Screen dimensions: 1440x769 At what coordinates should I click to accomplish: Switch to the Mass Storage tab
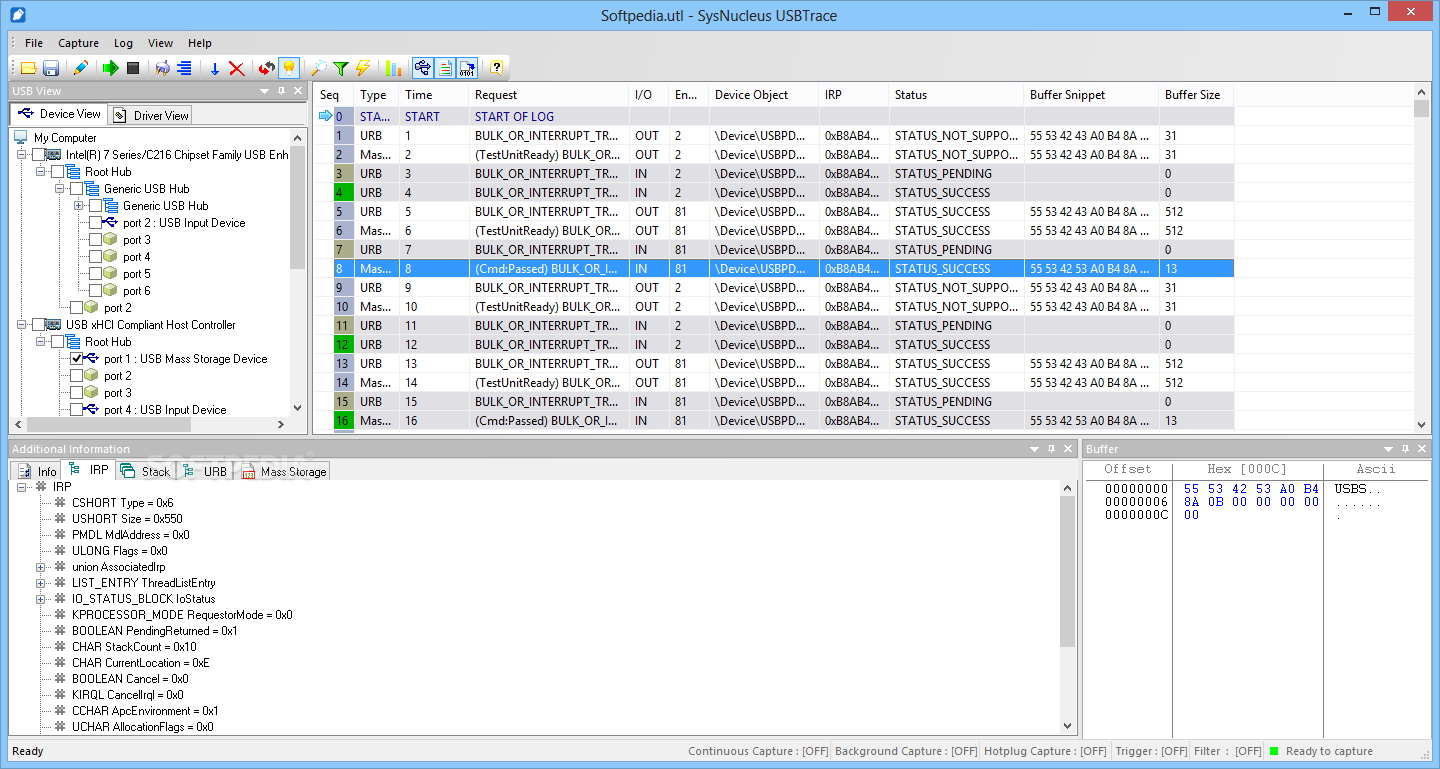(x=283, y=471)
